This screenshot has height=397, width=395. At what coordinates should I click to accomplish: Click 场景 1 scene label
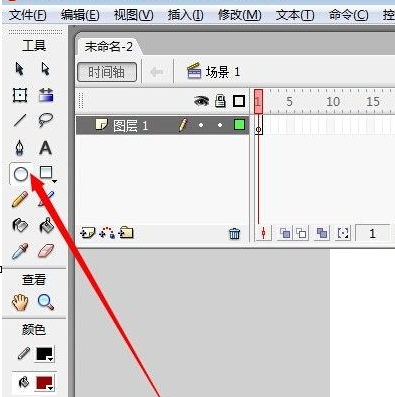coord(223,72)
